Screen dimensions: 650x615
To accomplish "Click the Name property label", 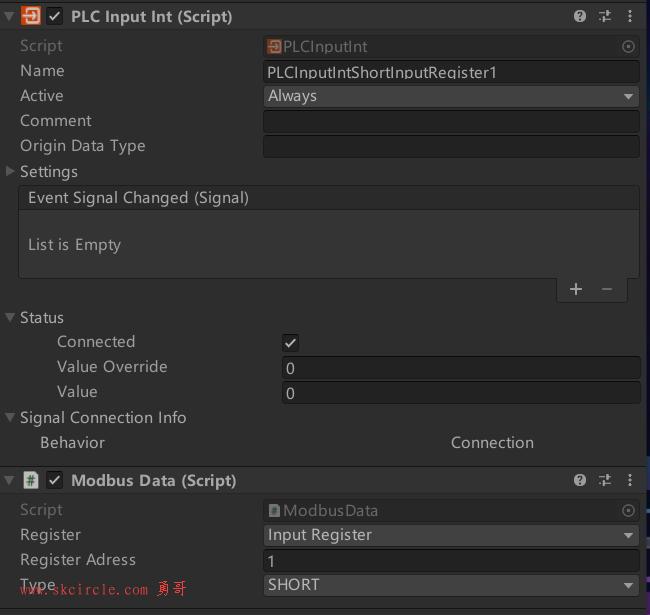I will click(42, 71).
